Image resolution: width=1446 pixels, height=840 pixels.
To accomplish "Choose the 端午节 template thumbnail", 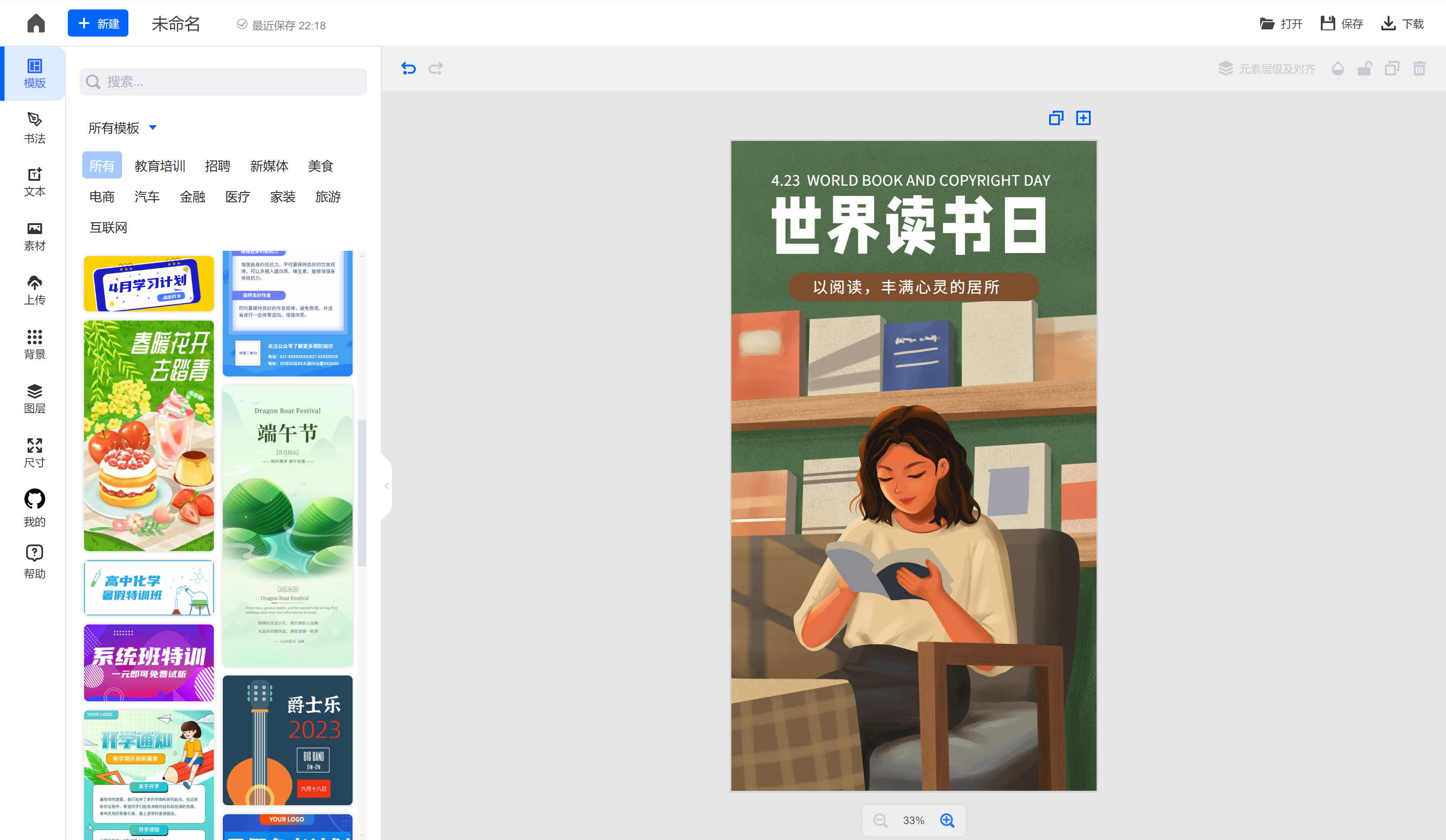I will pyautogui.click(x=287, y=525).
